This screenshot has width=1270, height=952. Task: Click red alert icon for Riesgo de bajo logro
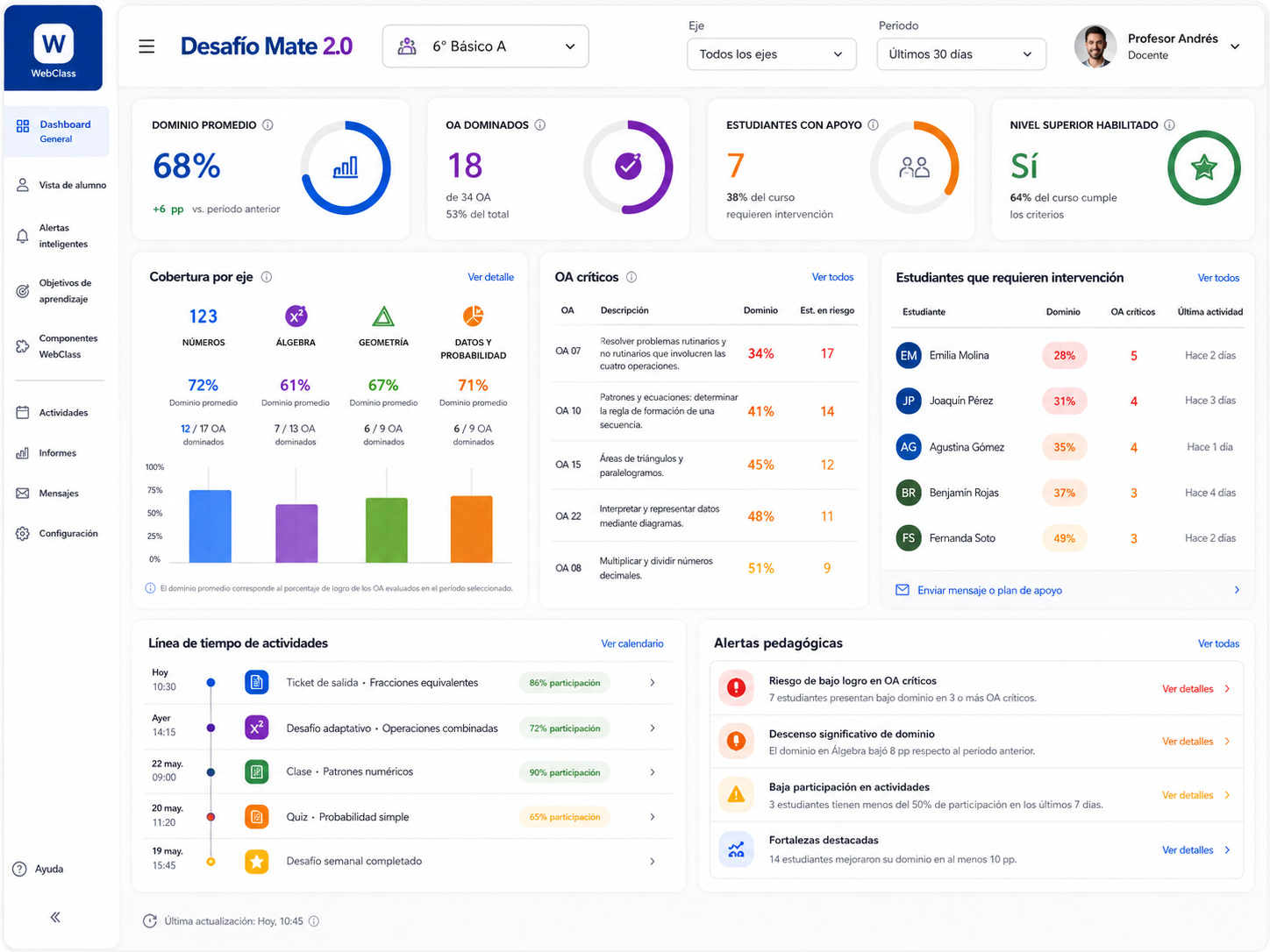pos(737,688)
